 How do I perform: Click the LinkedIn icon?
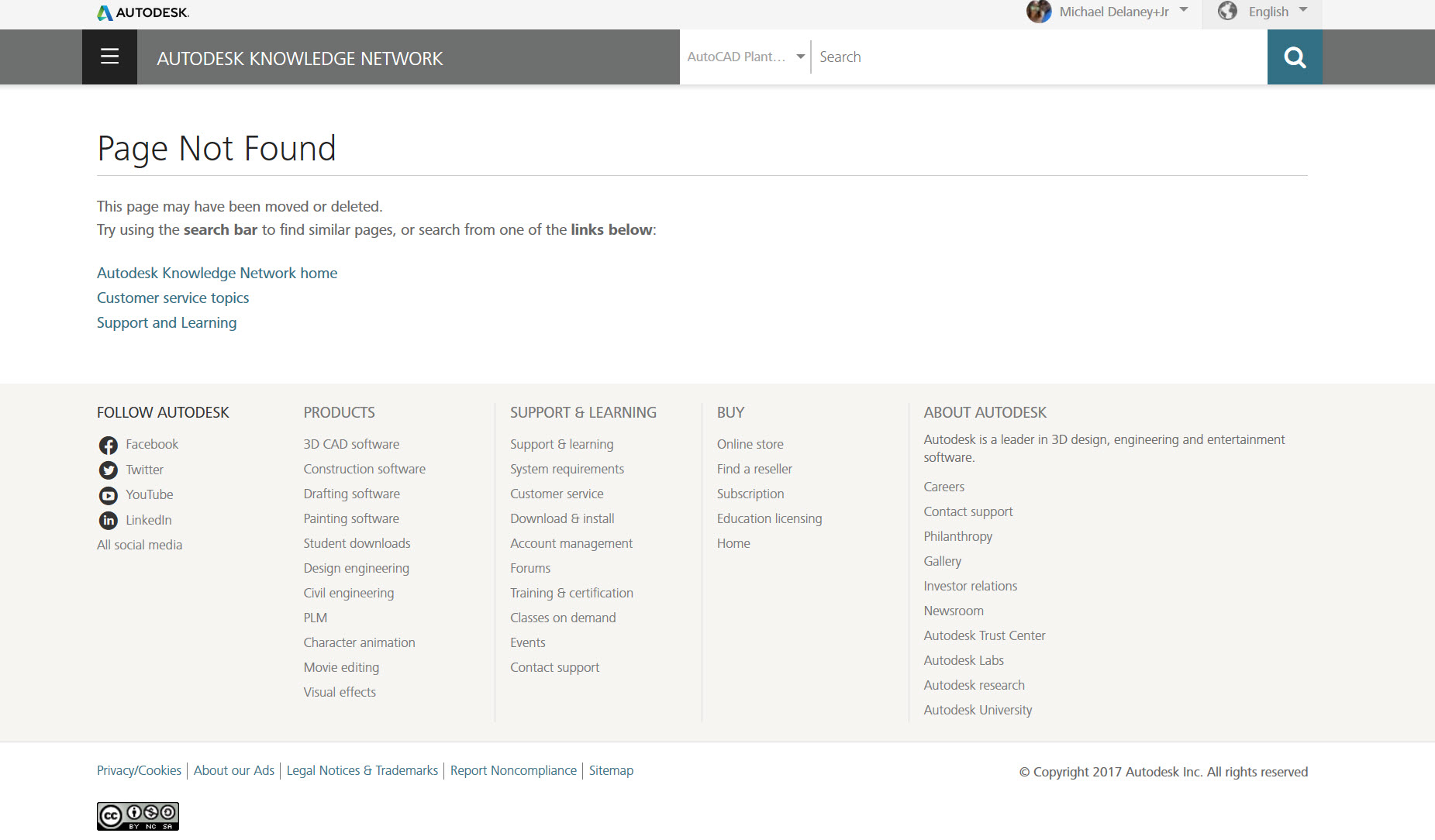109,521
